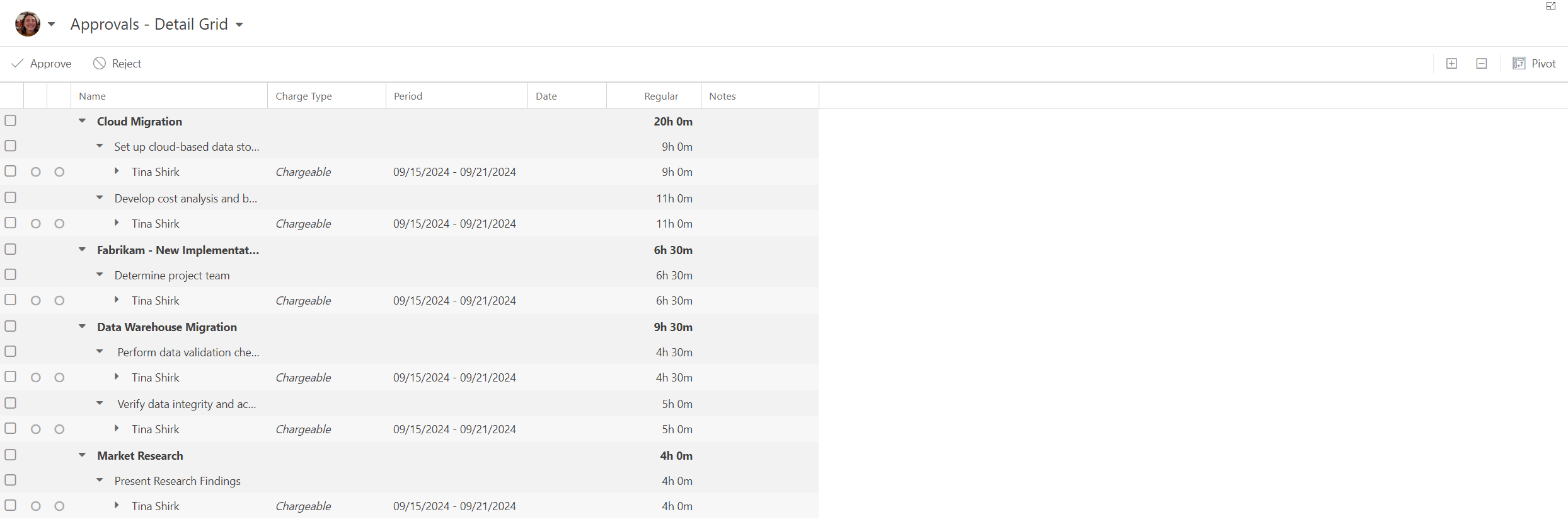Screen dimensions: 1568x519
Task: Check the Market Research row checkbox
Action: click(x=11, y=455)
